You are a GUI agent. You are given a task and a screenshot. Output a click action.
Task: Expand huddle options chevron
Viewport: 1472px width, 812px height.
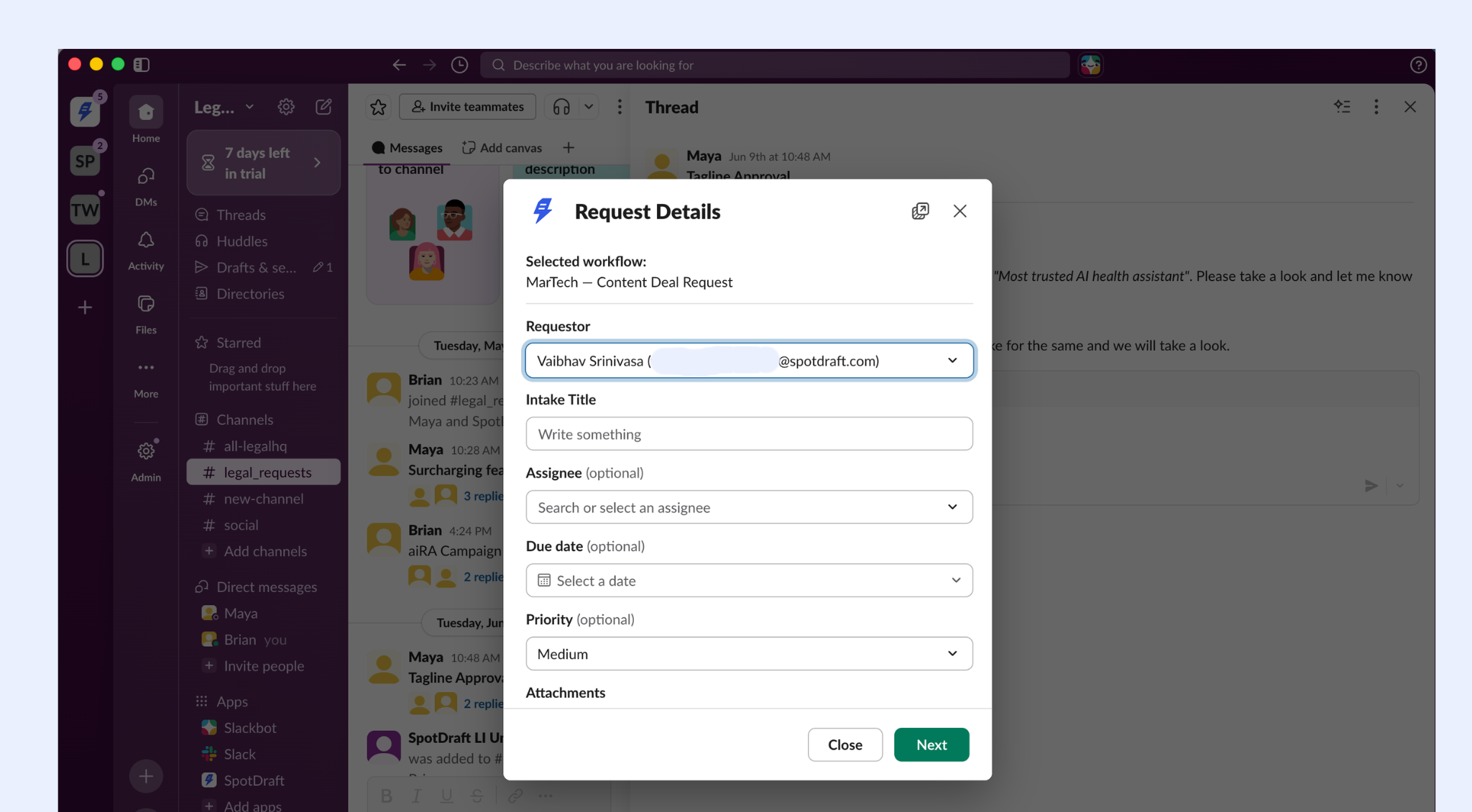(x=589, y=107)
